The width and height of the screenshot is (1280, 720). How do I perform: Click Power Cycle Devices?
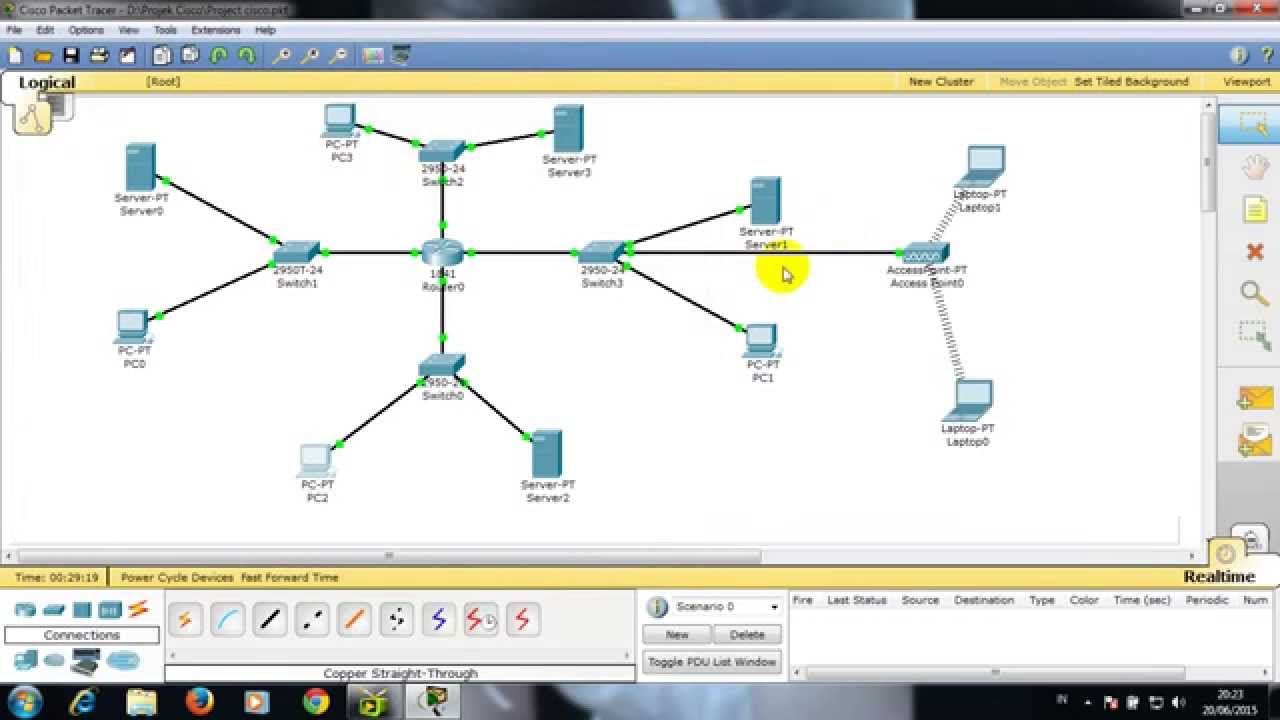pos(177,577)
